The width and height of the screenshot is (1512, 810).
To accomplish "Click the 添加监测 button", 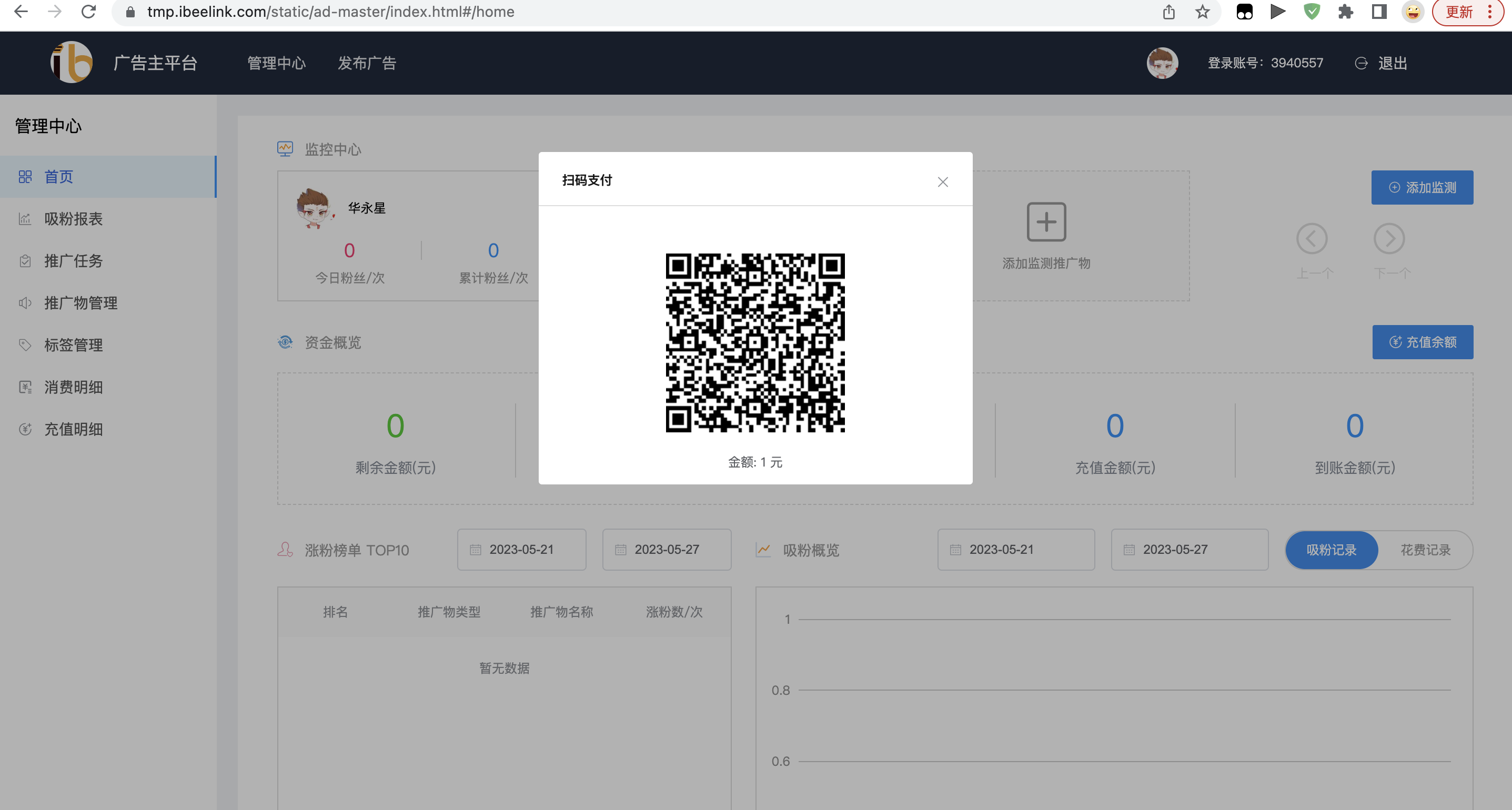I will [x=1422, y=187].
